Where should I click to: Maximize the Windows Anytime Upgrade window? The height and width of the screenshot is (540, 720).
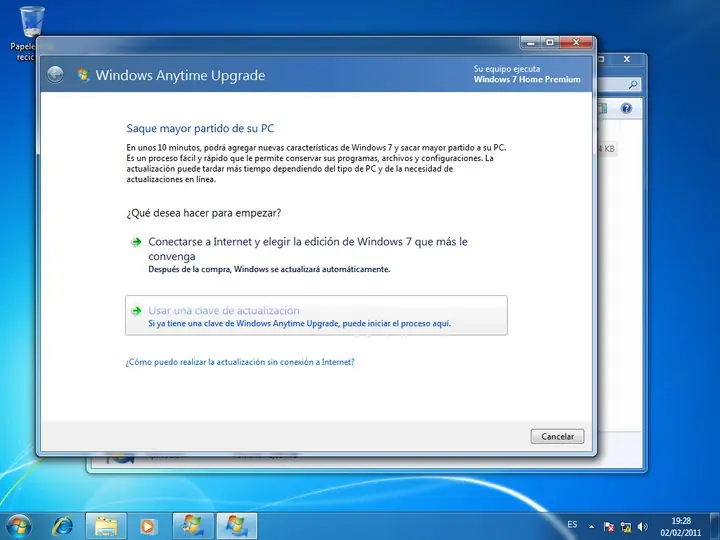(x=550, y=43)
